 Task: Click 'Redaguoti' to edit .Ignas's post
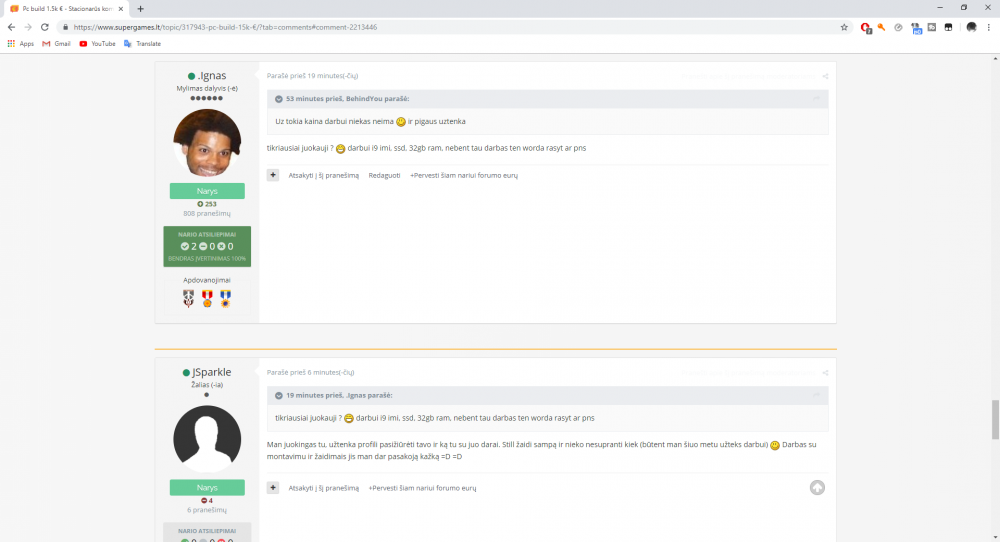click(384, 175)
